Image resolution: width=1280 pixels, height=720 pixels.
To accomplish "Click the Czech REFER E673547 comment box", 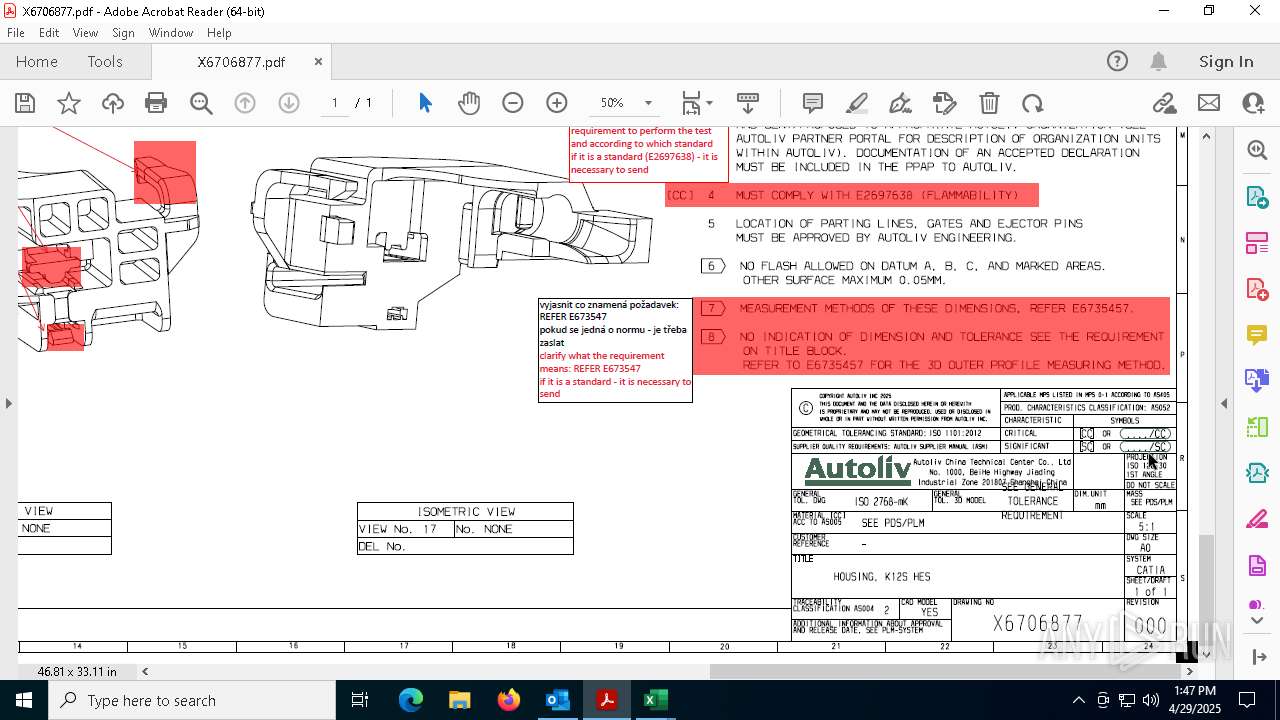I will [x=615, y=350].
